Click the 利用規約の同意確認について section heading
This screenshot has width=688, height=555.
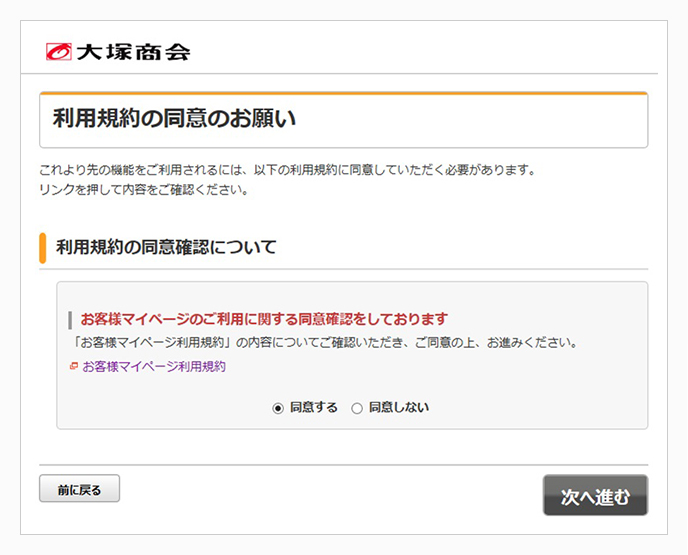(166, 247)
